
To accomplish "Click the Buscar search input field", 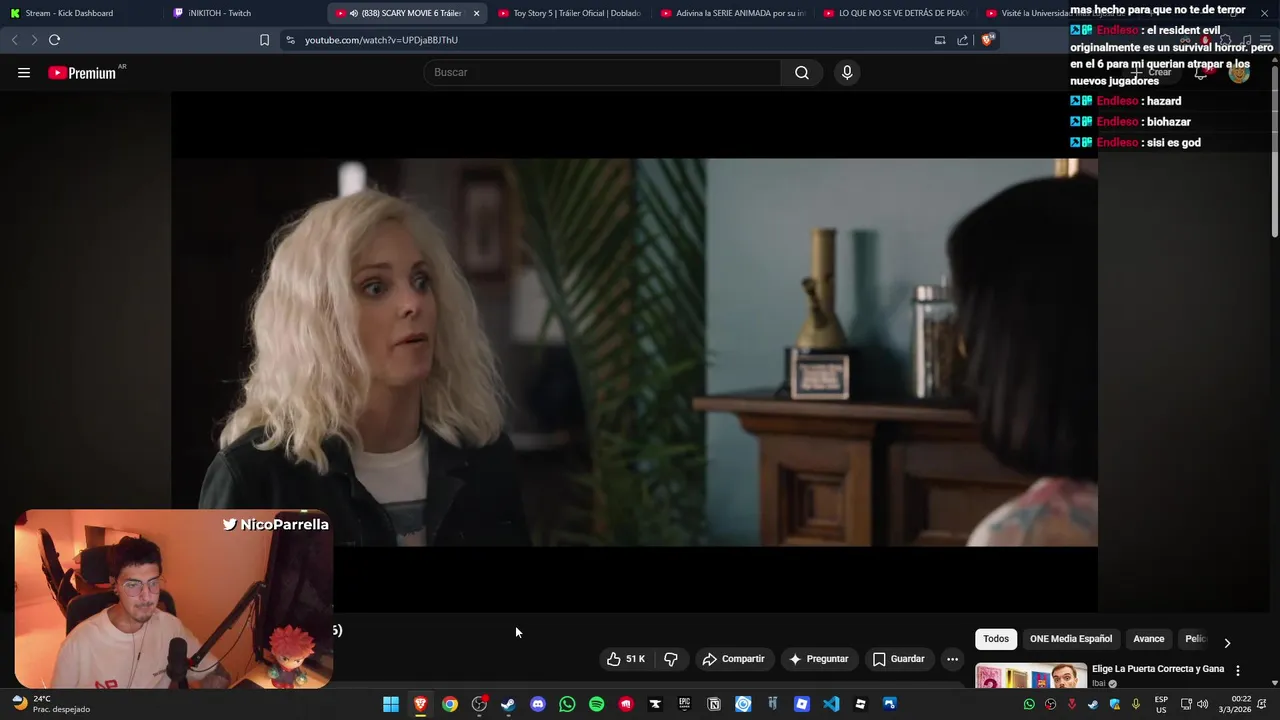I will tap(602, 72).
